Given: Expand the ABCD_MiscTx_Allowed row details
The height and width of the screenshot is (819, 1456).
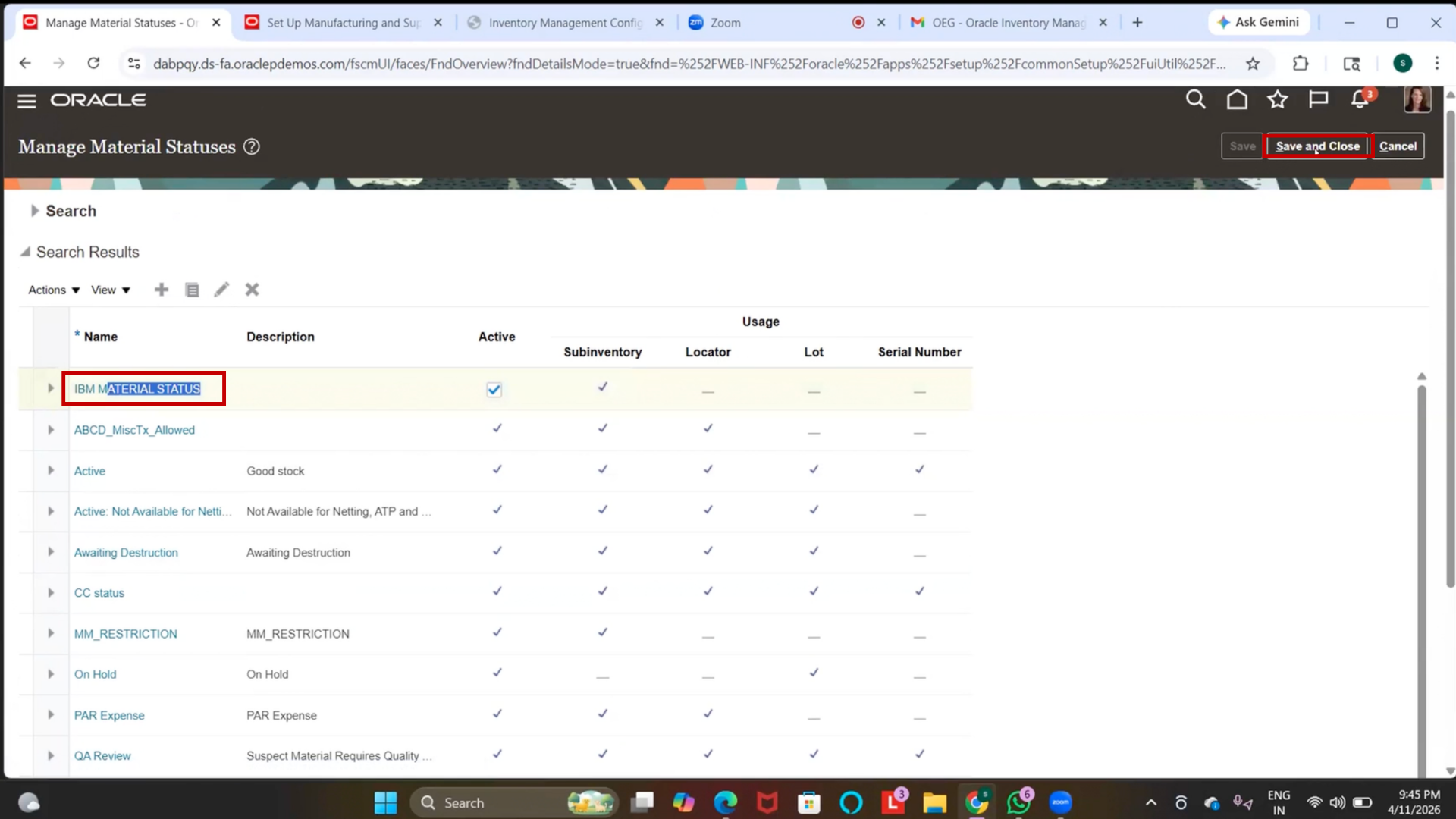Looking at the screenshot, I should (x=51, y=430).
